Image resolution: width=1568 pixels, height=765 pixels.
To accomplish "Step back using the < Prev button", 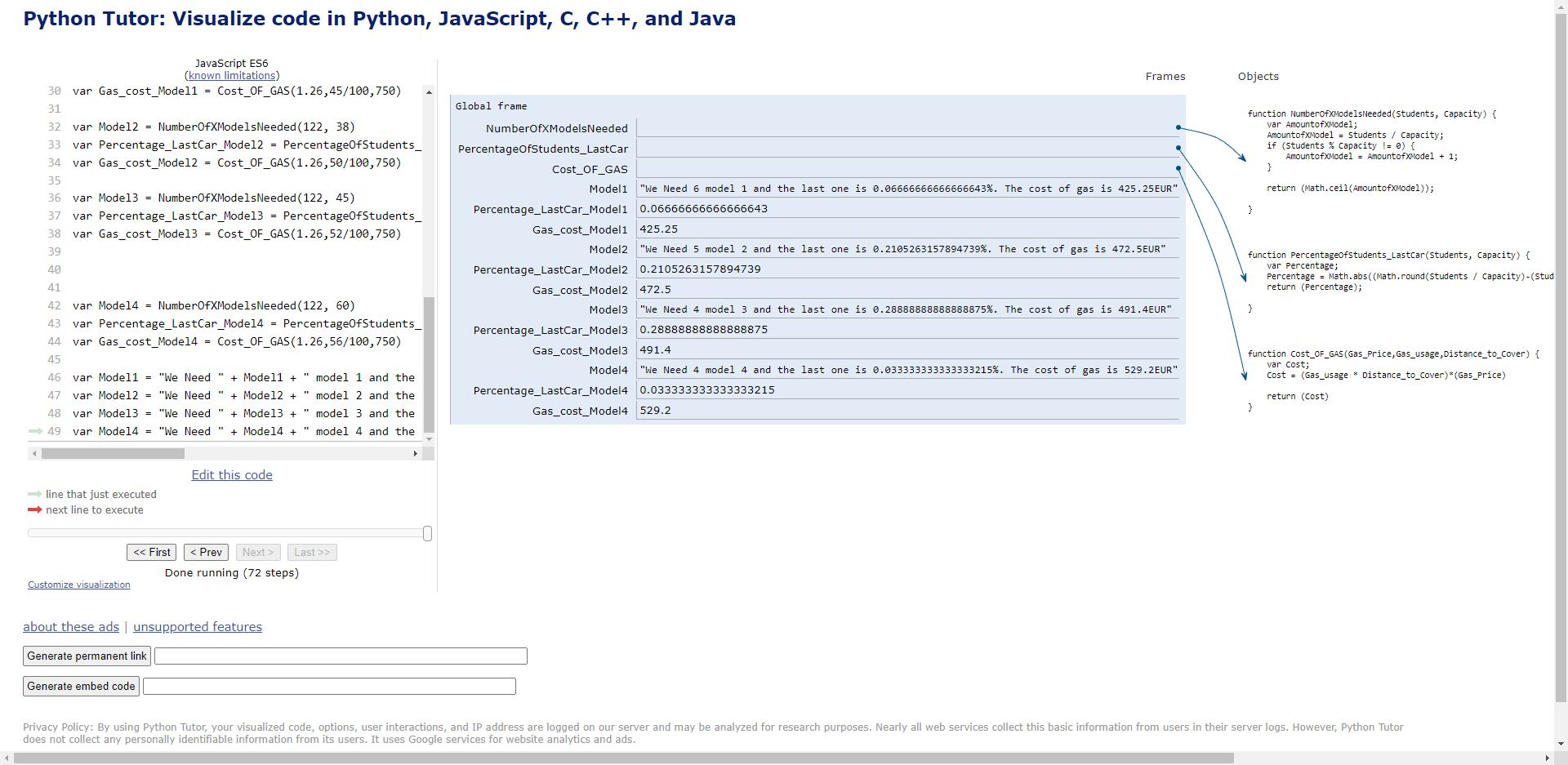I will (x=206, y=553).
